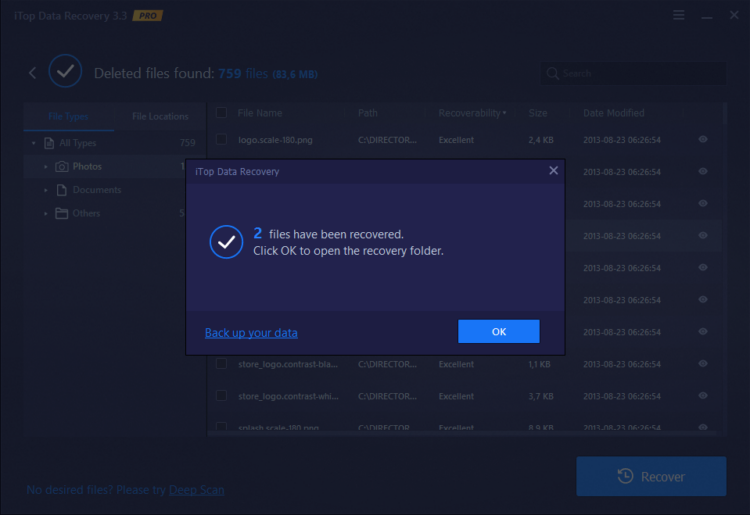This screenshot has height=515, width=750.
Task: Expand the Photos category arrow
Action: pos(46,167)
